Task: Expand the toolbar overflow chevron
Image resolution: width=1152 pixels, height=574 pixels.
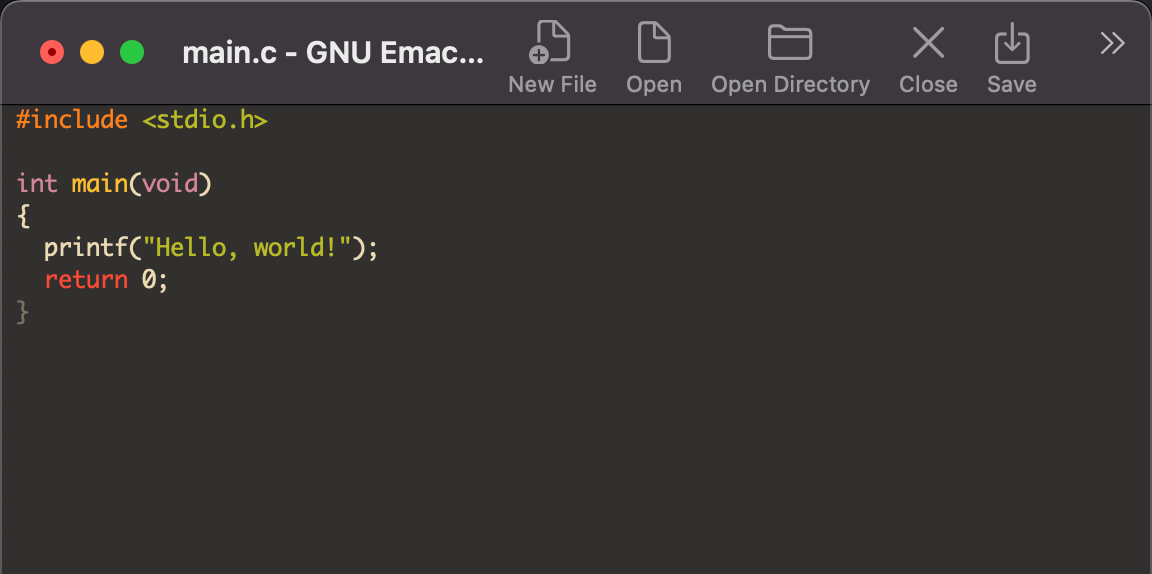Action: coord(1112,43)
